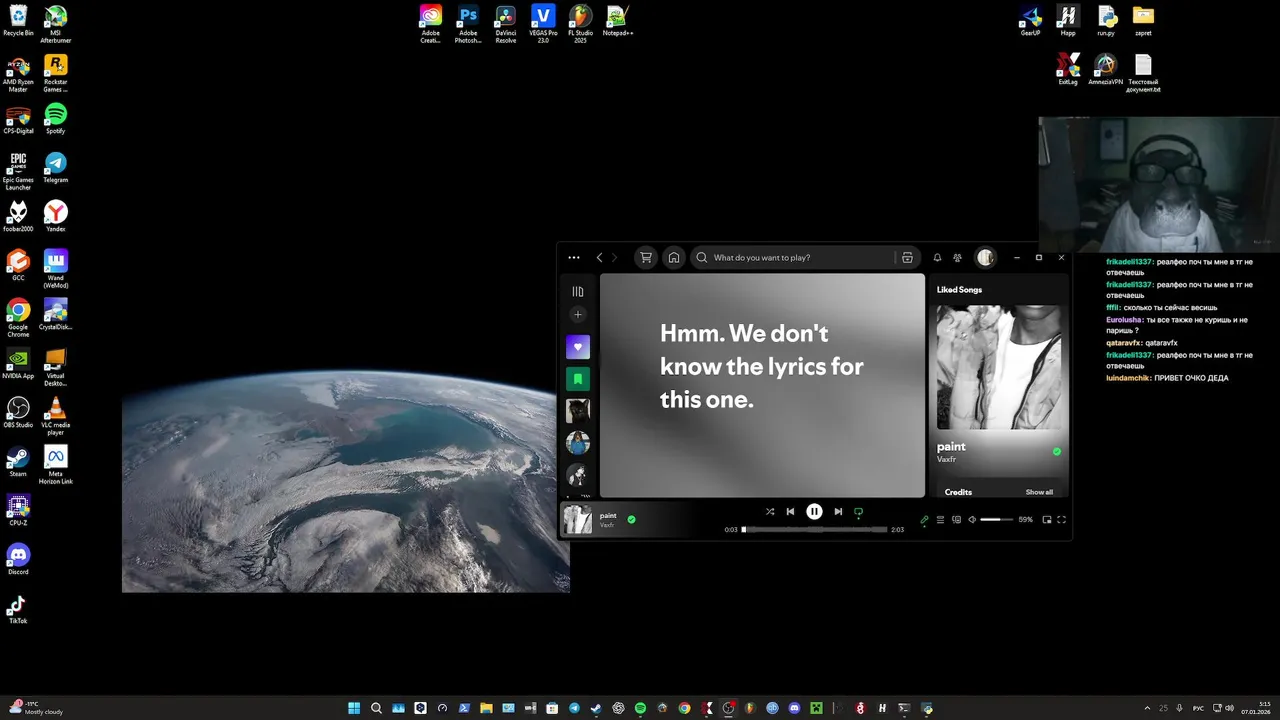Click the green check in right panel
Viewport: 1280px width, 720px height.
click(1057, 452)
